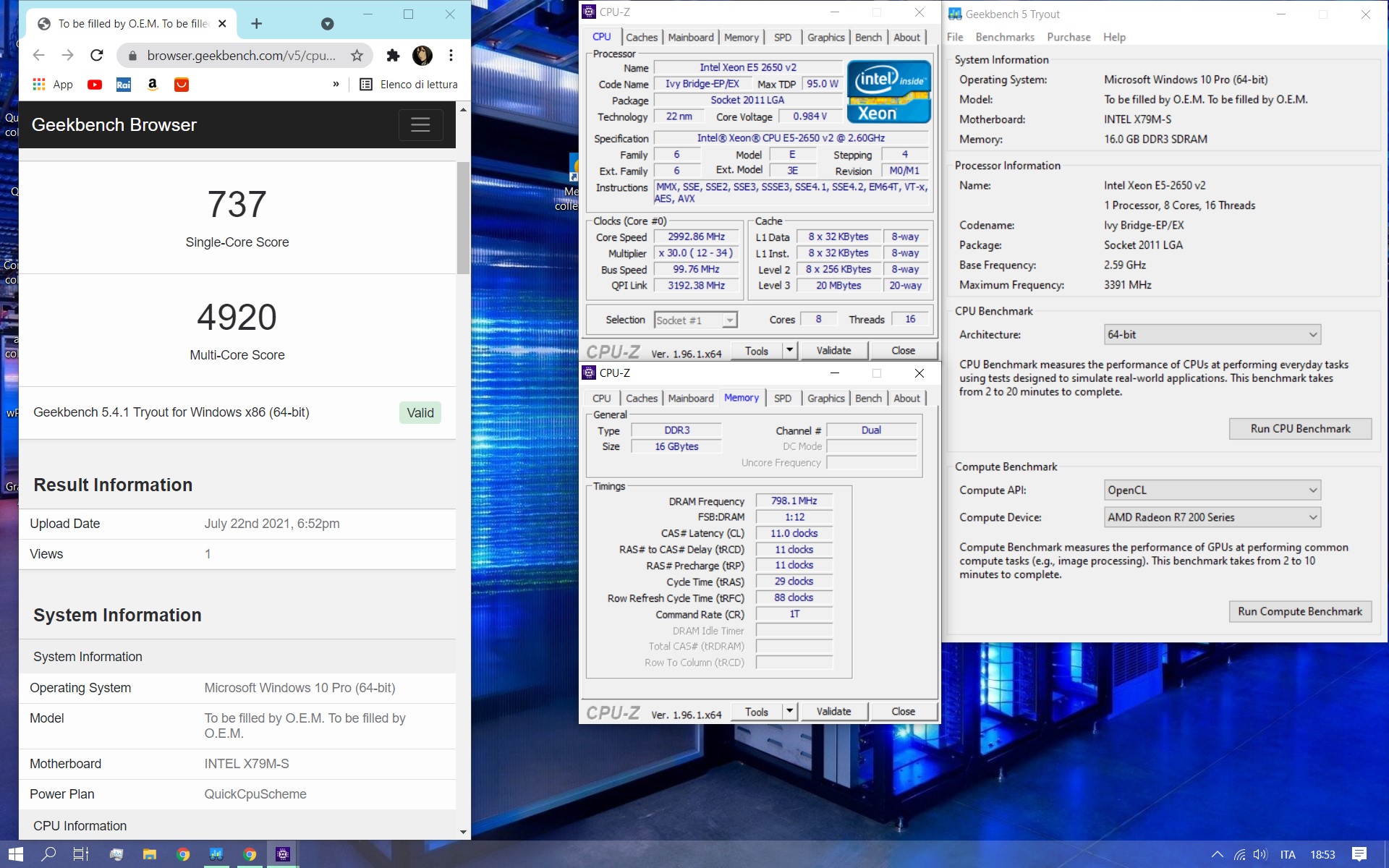Expand Tools dropdown arrow in top CPU-Z window
The image size is (1389, 868).
(x=790, y=351)
